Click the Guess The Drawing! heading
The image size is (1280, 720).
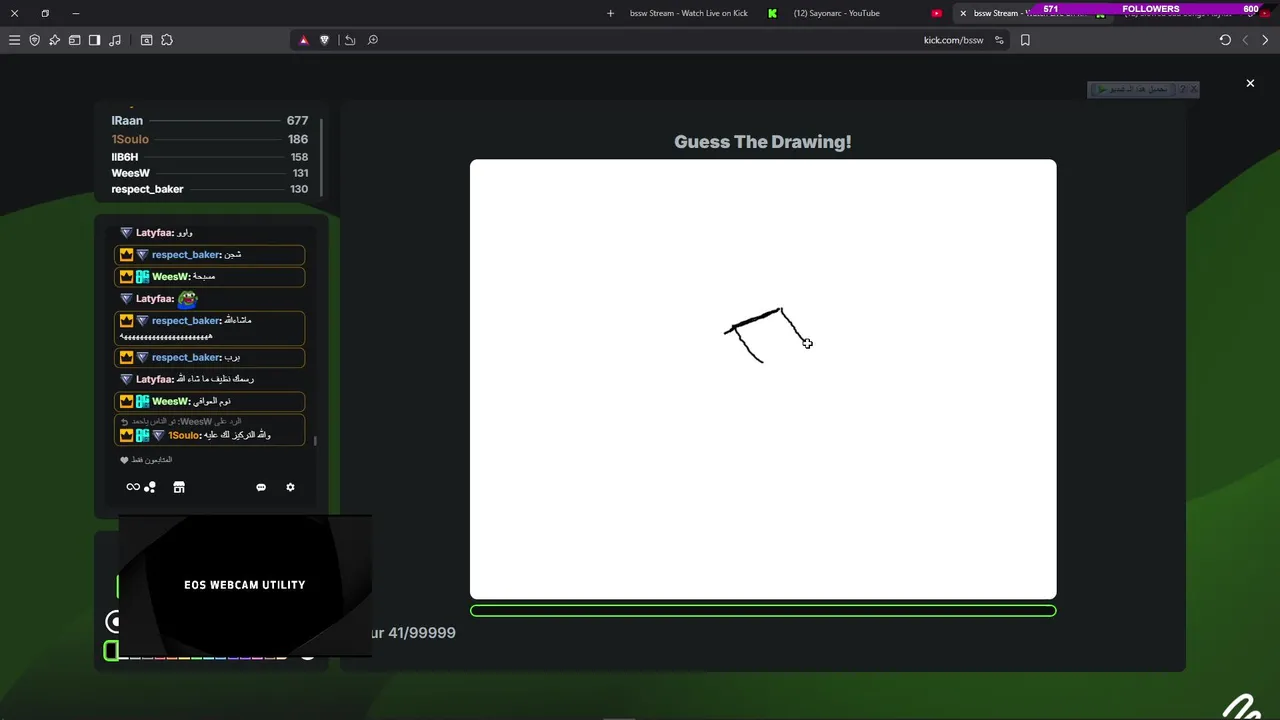click(763, 142)
